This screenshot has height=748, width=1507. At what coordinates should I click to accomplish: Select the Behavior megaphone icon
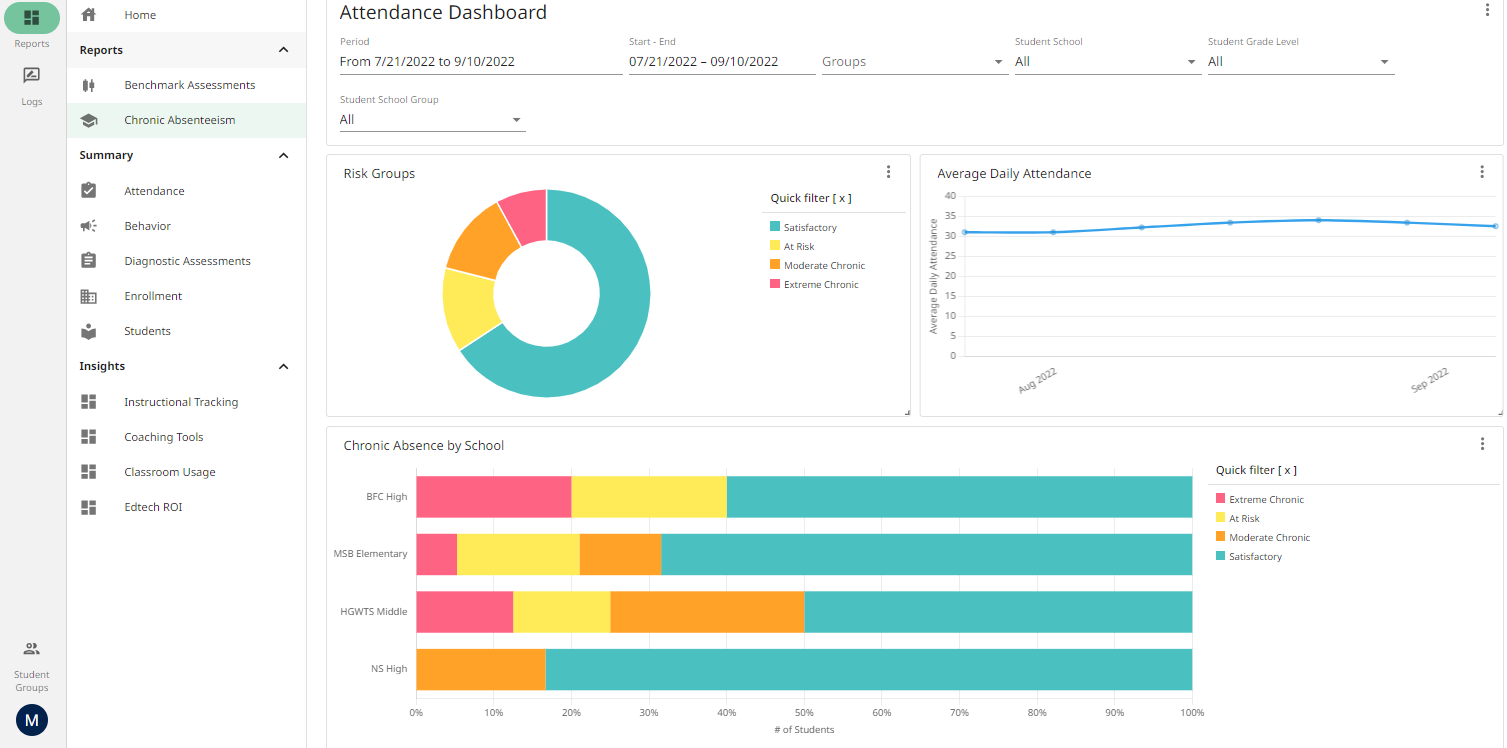pyautogui.click(x=89, y=225)
